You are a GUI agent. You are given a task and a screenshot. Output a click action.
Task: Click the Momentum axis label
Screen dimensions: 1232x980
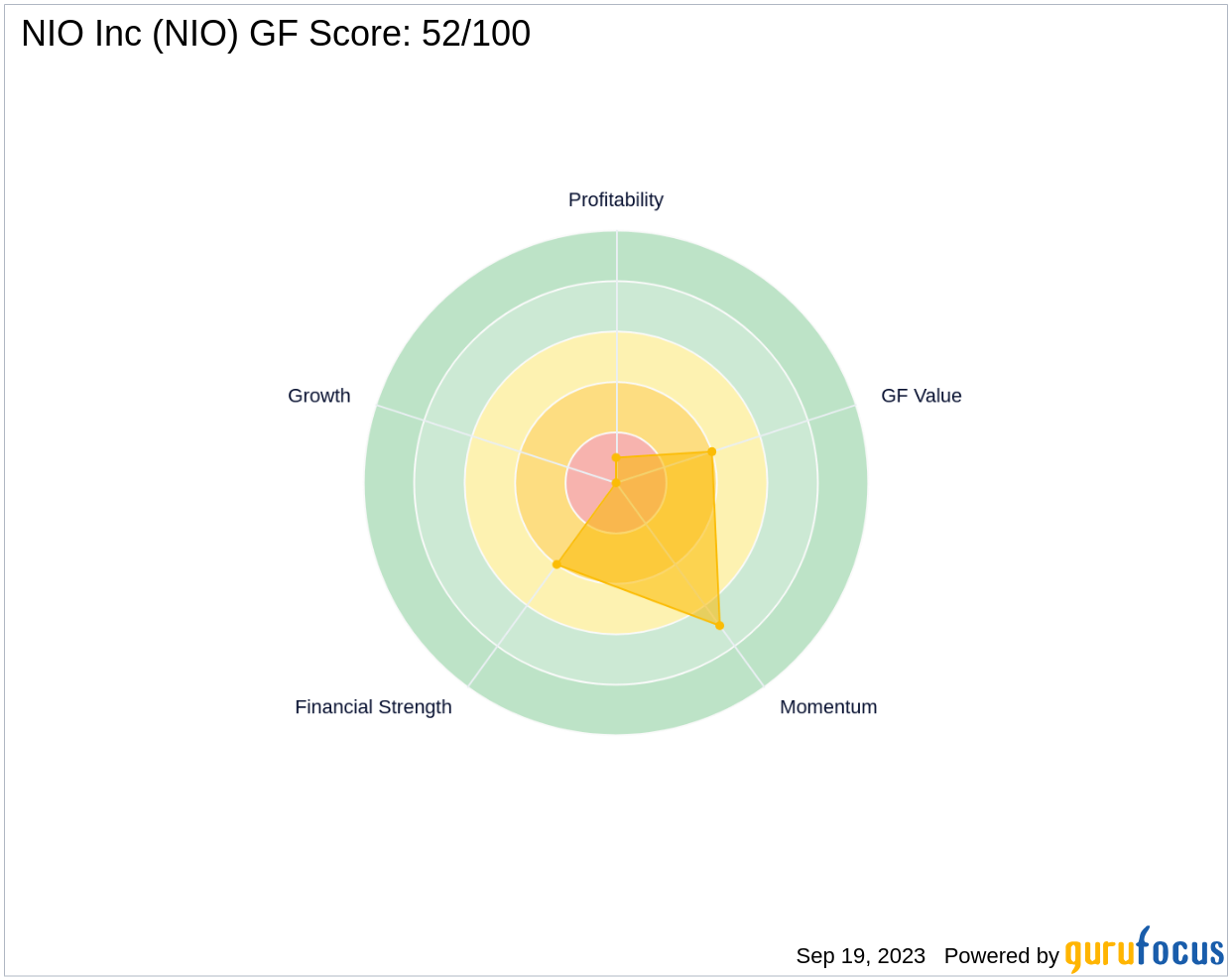[827, 707]
